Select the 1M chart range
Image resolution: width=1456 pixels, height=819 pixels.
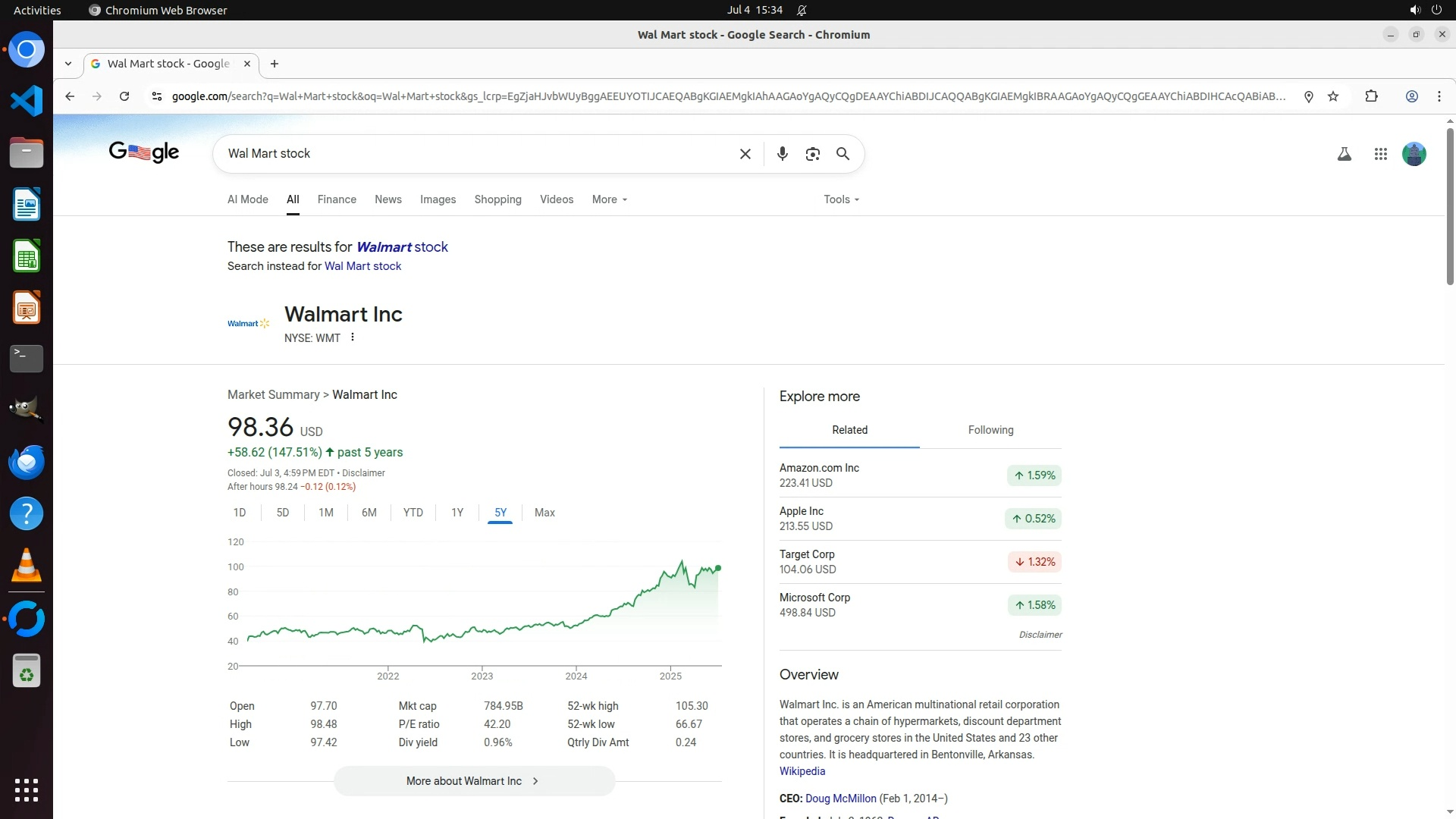click(325, 513)
